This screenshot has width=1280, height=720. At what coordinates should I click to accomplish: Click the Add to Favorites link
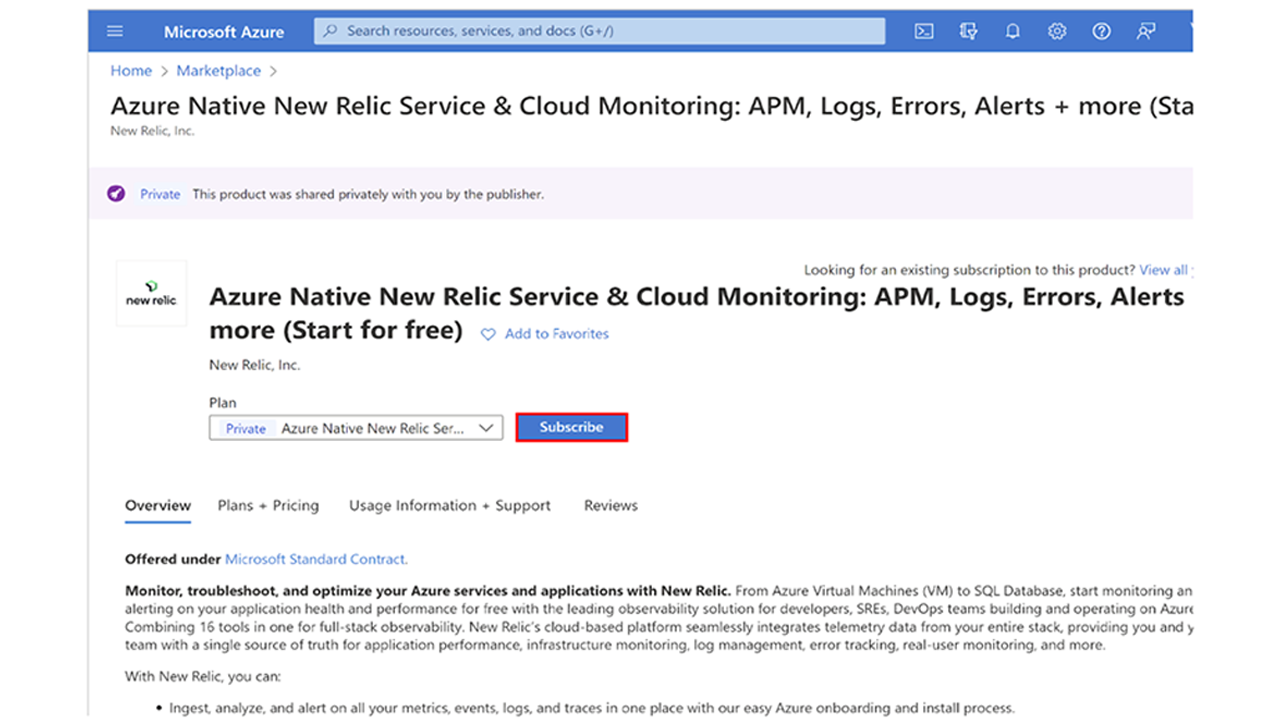click(x=557, y=334)
